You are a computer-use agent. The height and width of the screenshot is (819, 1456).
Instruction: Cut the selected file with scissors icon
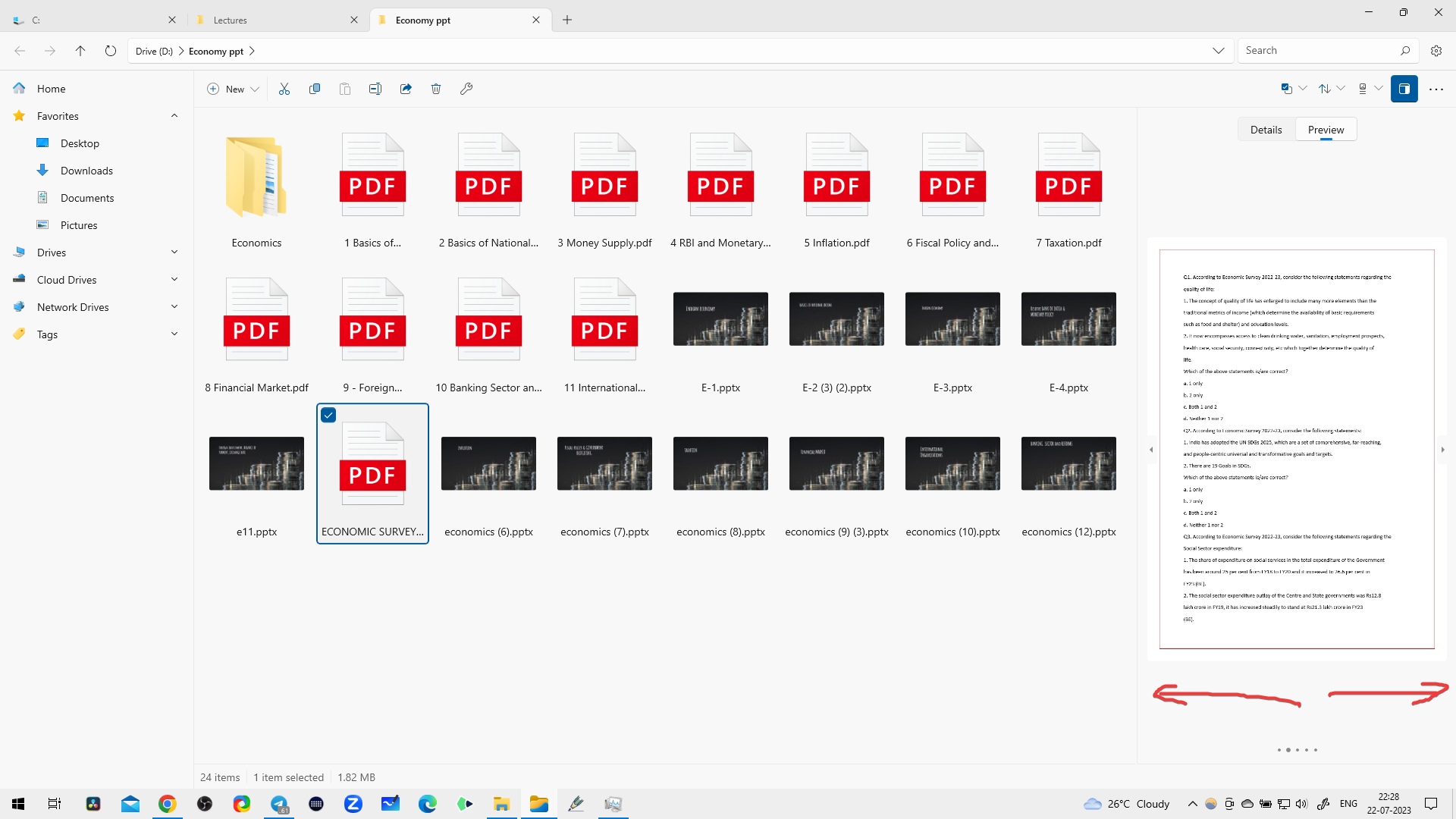(284, 89)
